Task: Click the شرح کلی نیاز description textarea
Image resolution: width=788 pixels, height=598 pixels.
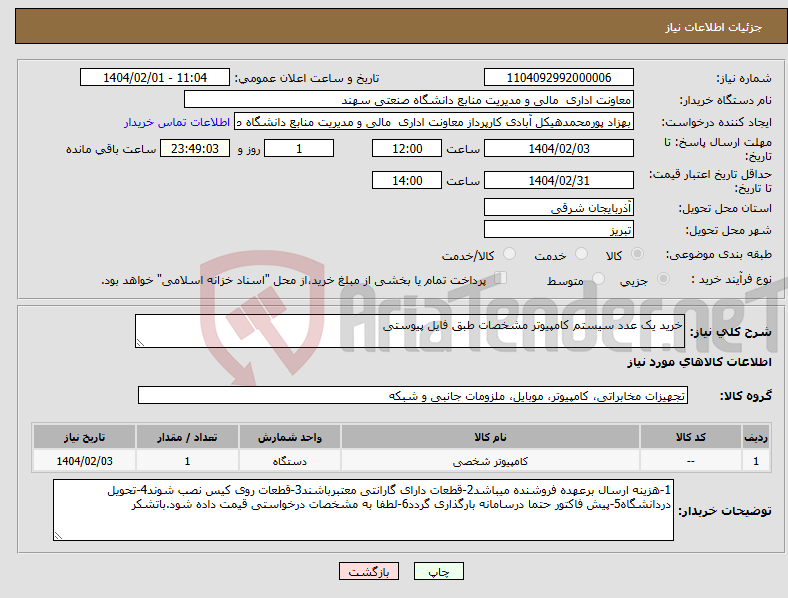Action: tap(410, 331)
